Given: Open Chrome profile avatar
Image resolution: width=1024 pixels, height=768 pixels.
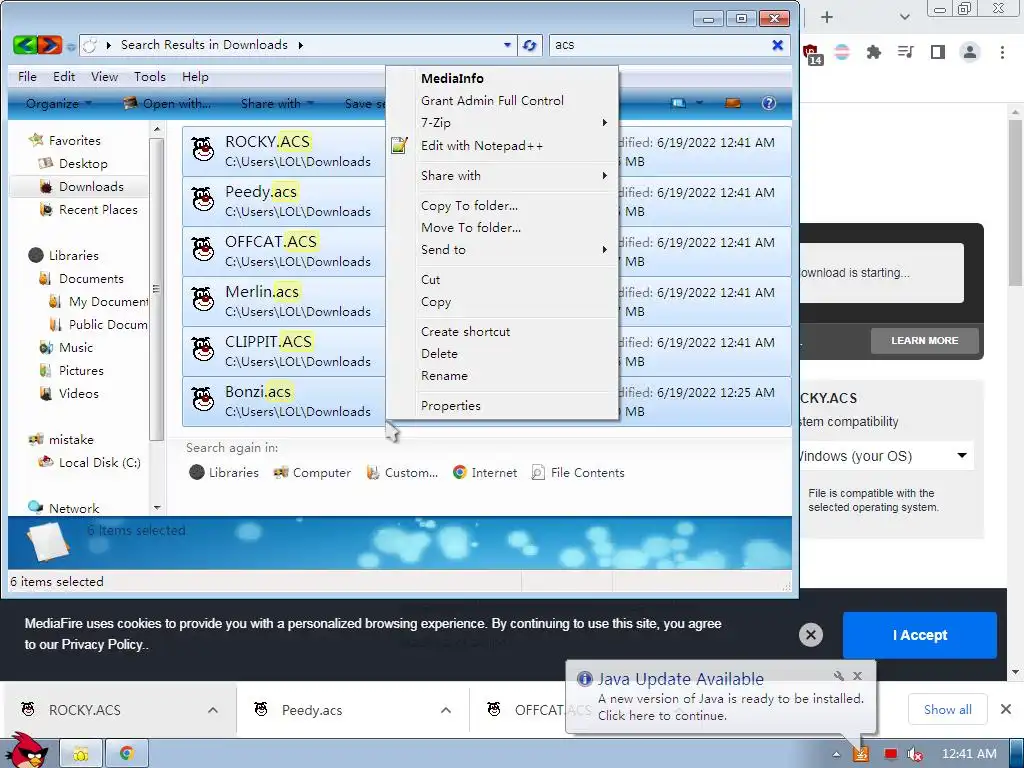Looking at the screenshot, I should 970,52.
